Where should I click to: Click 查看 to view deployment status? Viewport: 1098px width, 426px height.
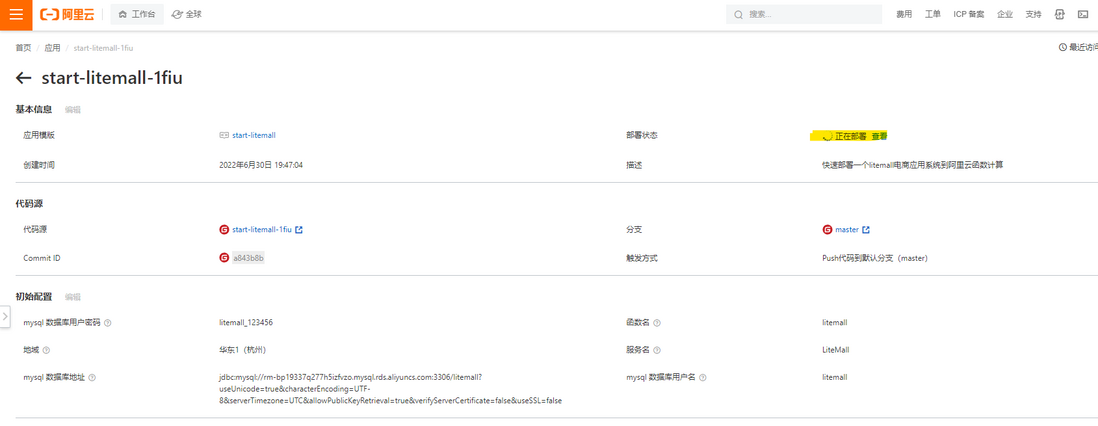[x=880, y=136]
